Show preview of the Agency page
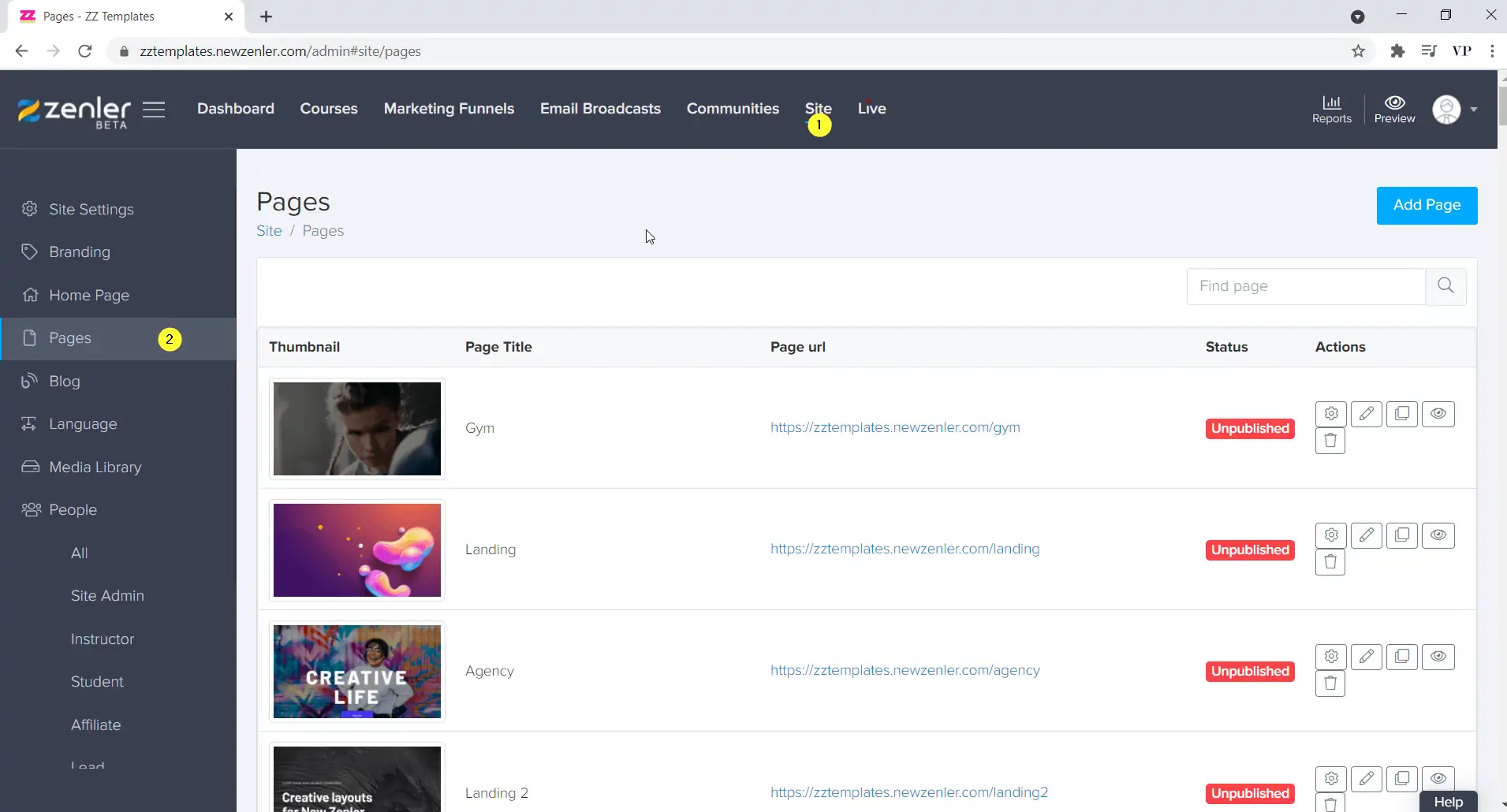This screenshot has height=812, width=1507. [x=1438, y=656]
